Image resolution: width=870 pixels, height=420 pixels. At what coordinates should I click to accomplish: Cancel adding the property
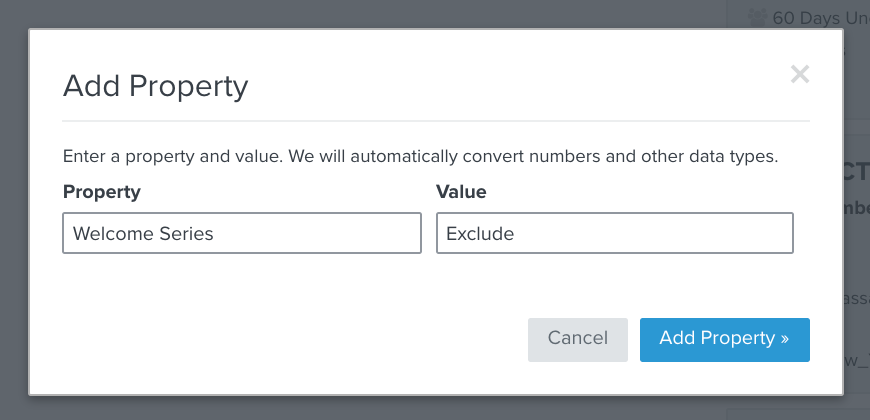[578, 340]
